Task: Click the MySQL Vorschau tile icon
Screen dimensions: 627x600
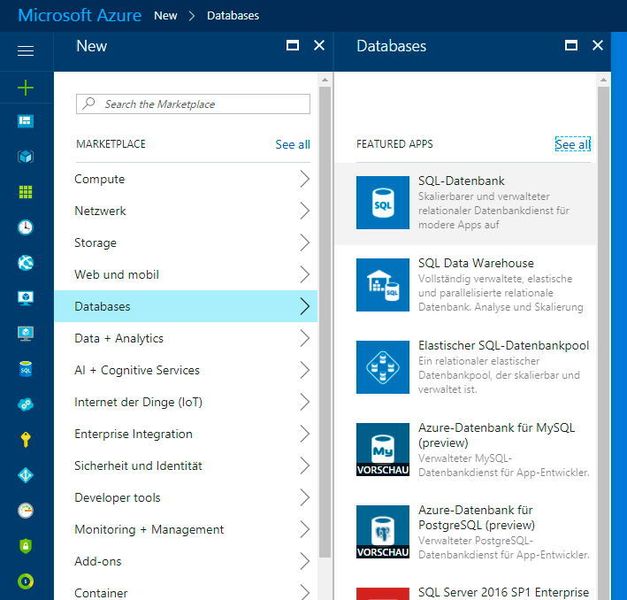Action: click(x=383, y=450)
